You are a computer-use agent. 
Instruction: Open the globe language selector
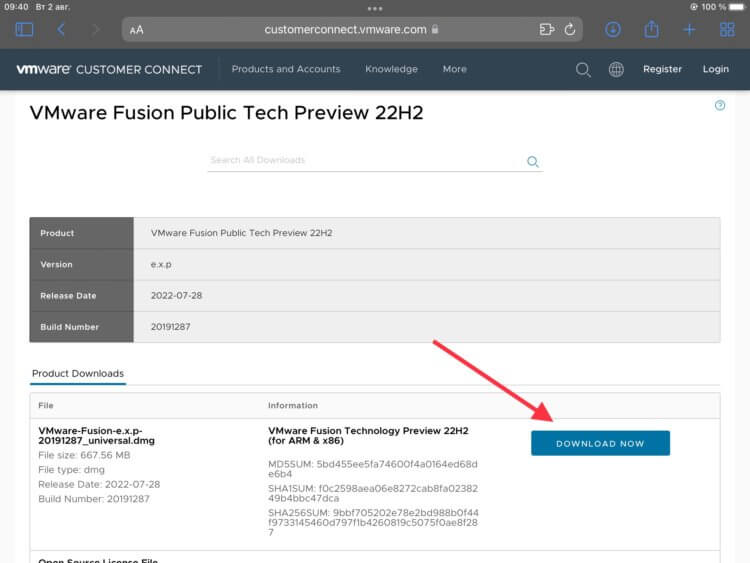(616, 69)
